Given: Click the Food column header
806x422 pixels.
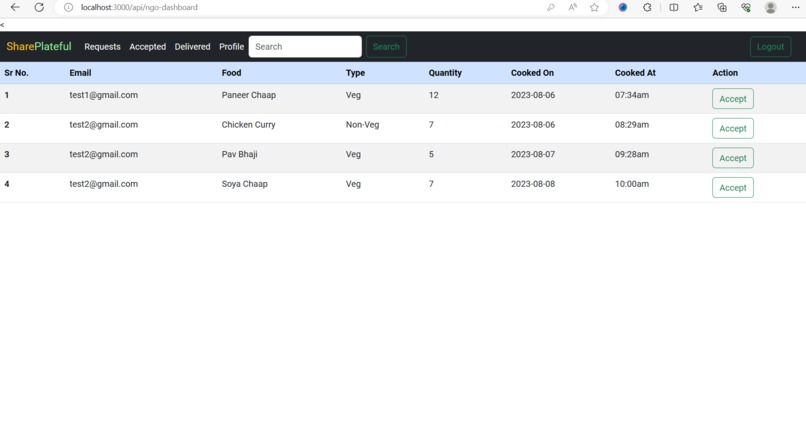Looking at the screenshot, I should click(x=231, y=73).
